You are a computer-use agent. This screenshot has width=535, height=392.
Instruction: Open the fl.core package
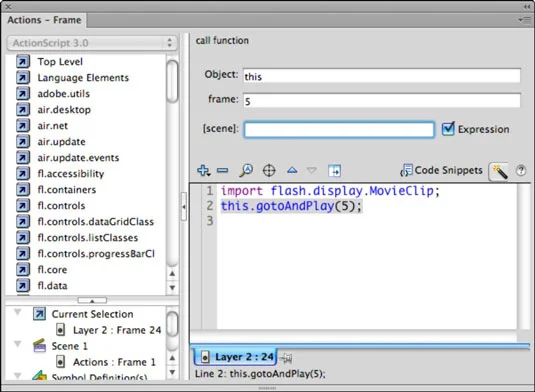(52, 270)
